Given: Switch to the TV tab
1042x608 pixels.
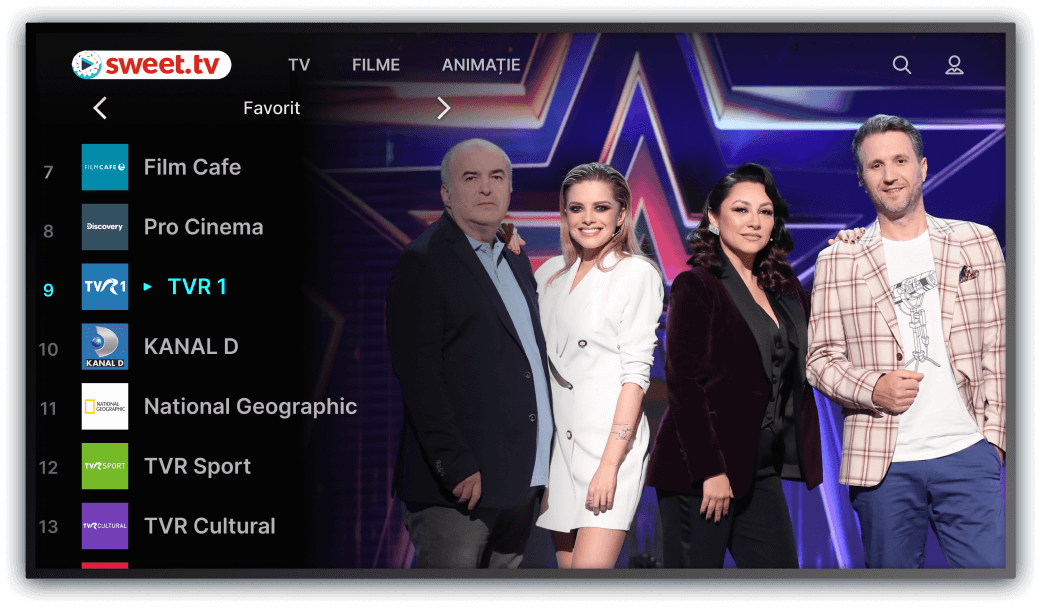Looking at the screenshot, I should click(x=299, y=64).
